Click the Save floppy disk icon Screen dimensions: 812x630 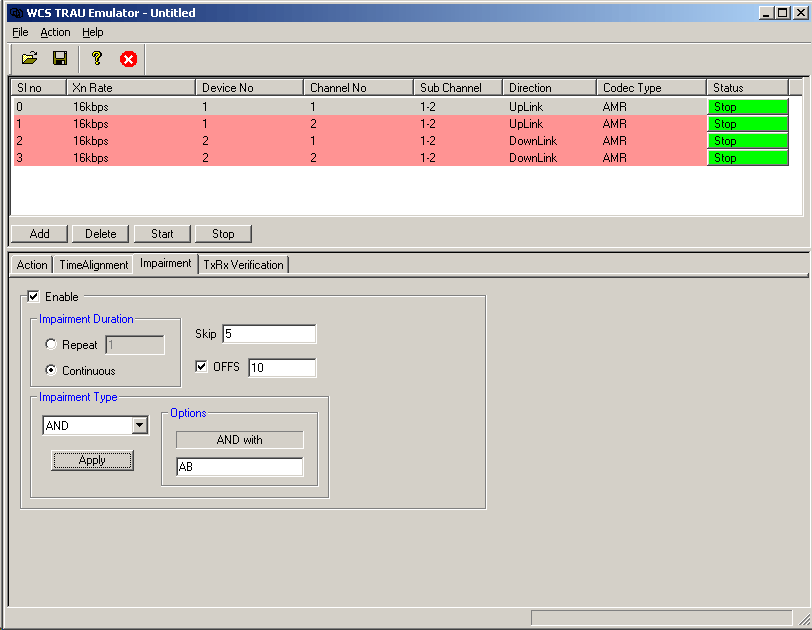click(x=60, y=59)
